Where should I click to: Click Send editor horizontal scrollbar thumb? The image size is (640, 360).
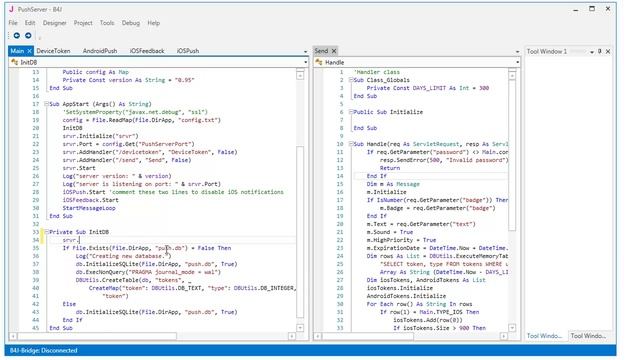click(x=368, y=336)
